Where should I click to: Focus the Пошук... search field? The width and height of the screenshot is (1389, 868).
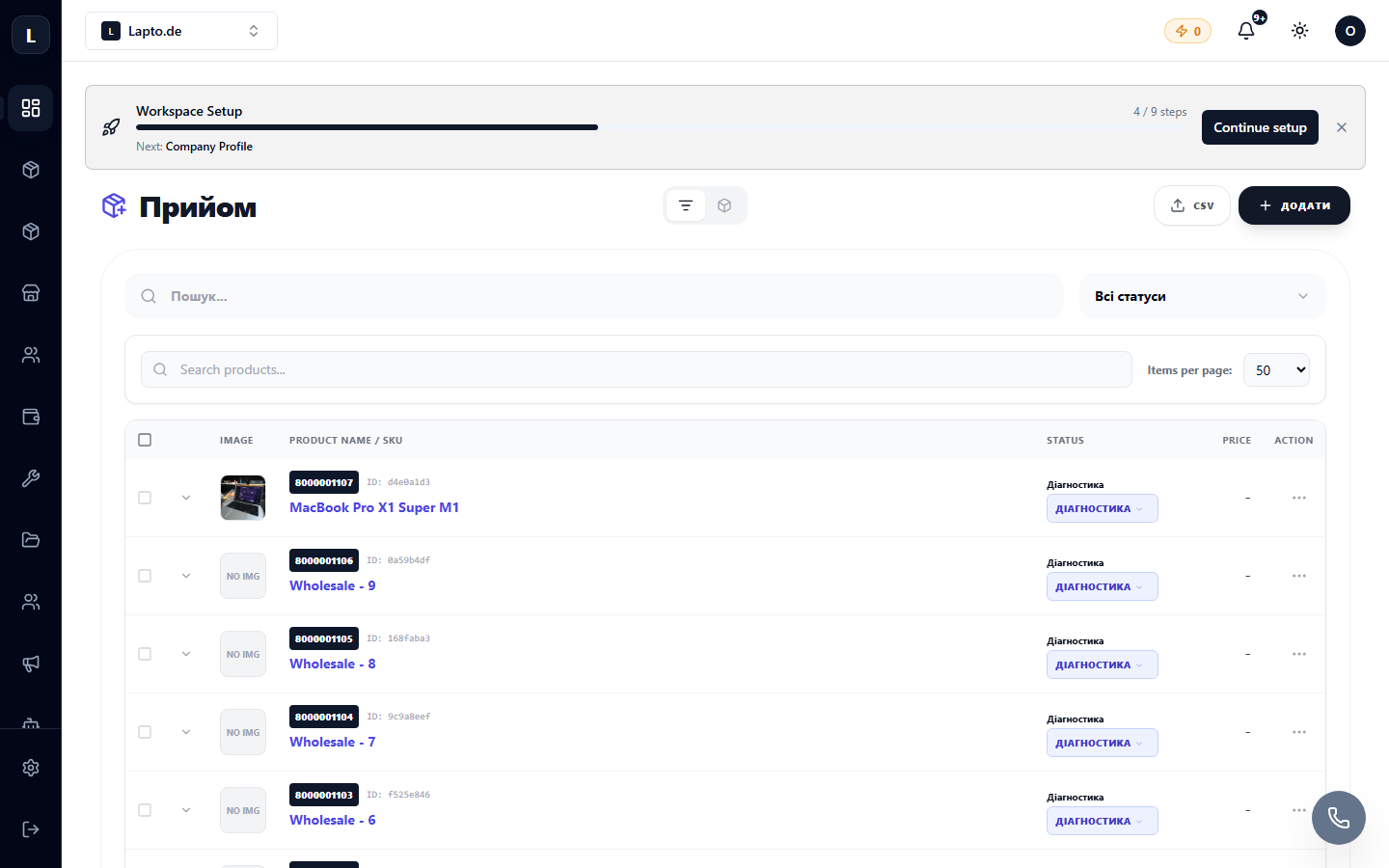click(594, 296)
